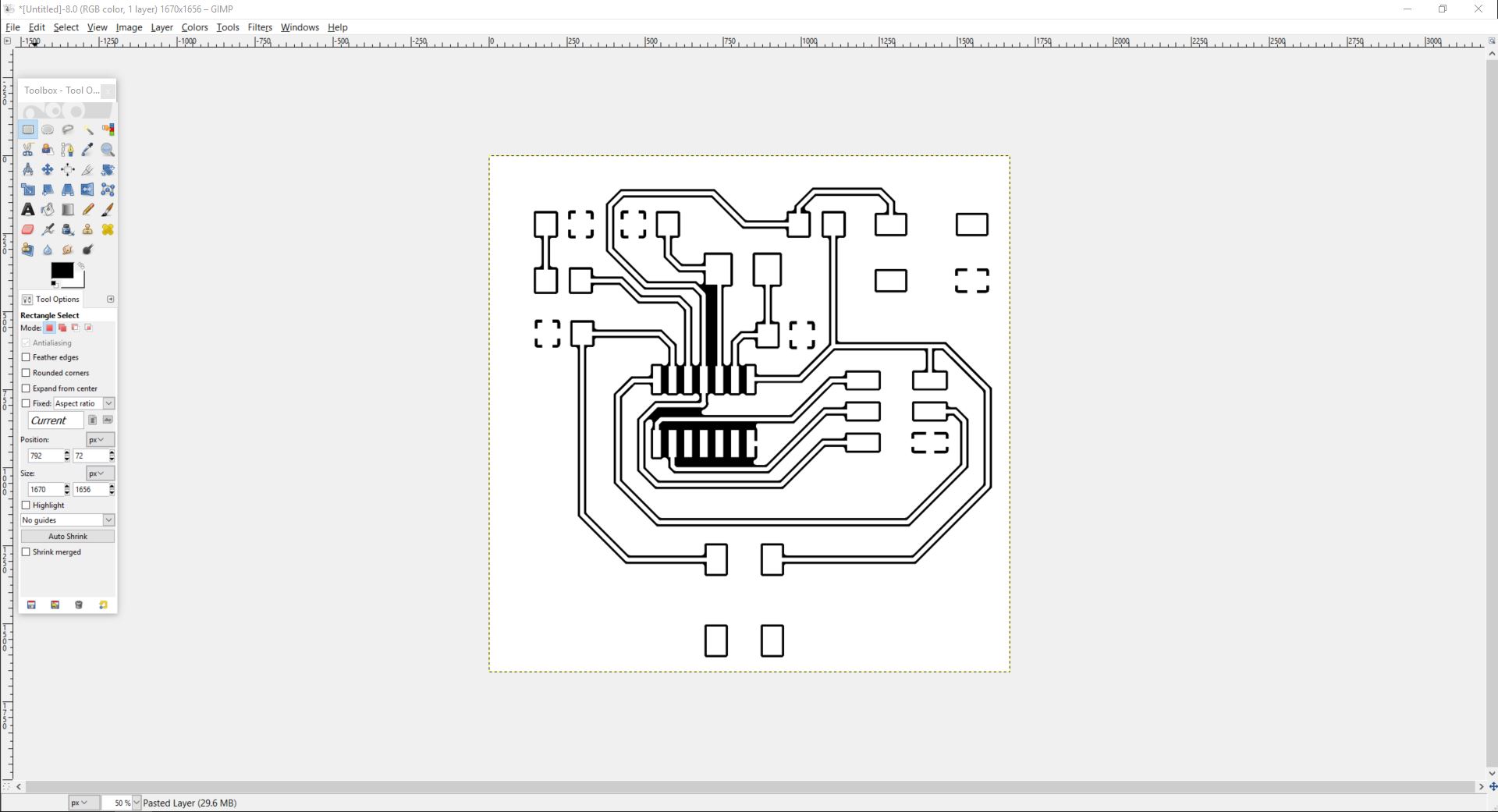Open the Tool Options tab menu arrow
The height and width of the screenshot is (812, 1498).
[x=110, y=300]
